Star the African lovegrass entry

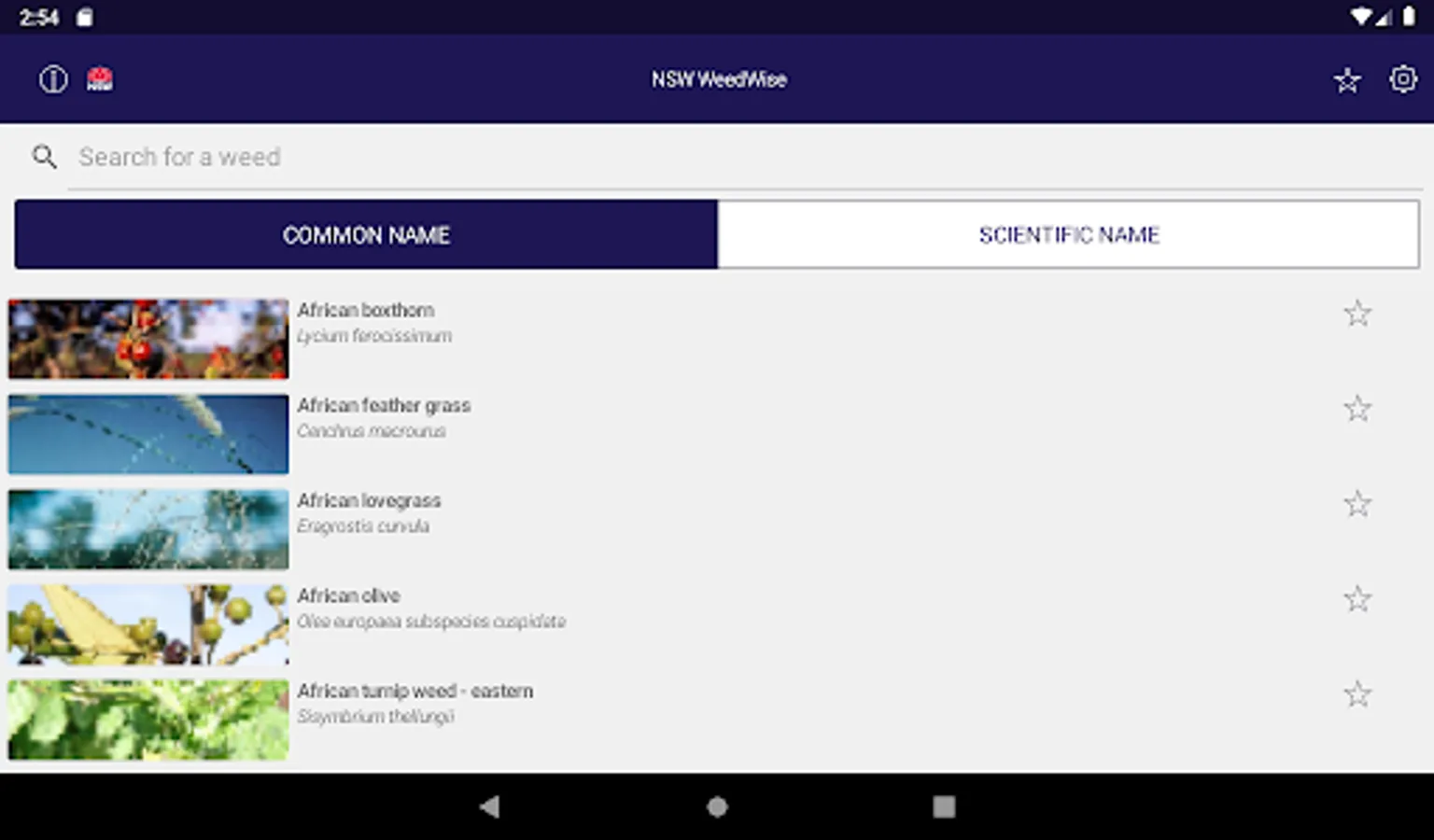1358,503
